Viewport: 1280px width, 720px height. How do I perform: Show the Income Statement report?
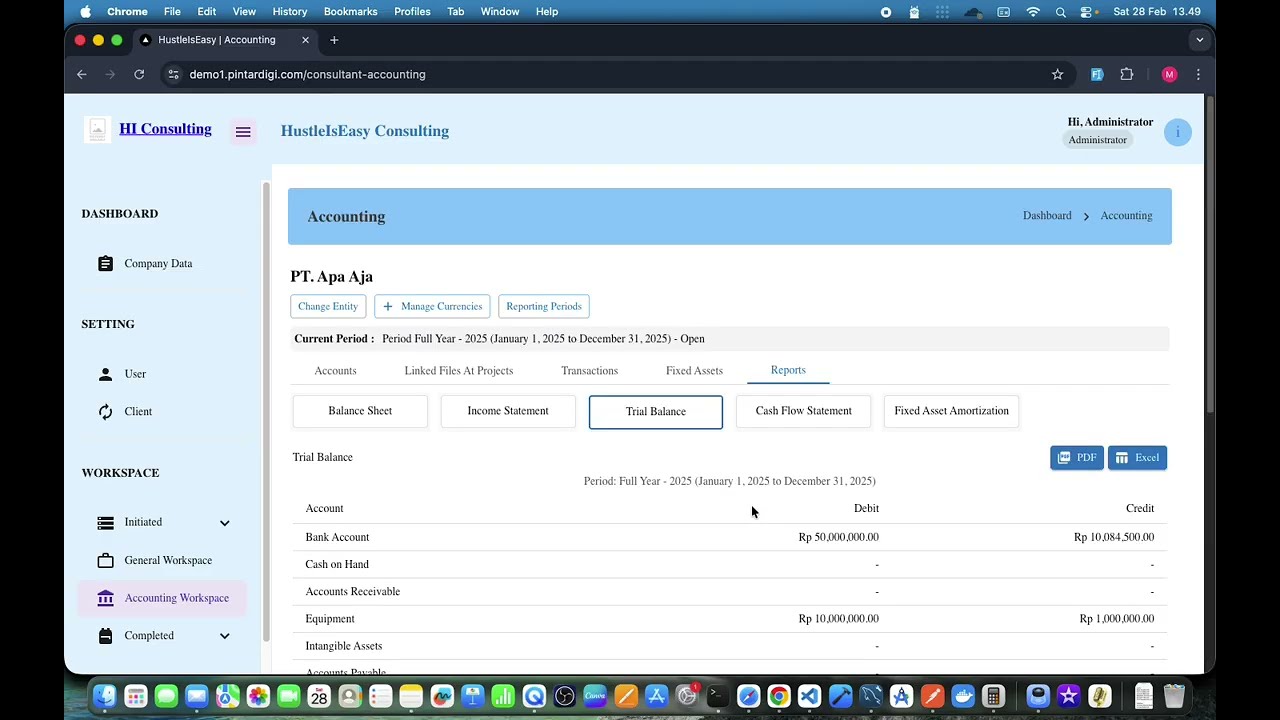coord(508,411)
